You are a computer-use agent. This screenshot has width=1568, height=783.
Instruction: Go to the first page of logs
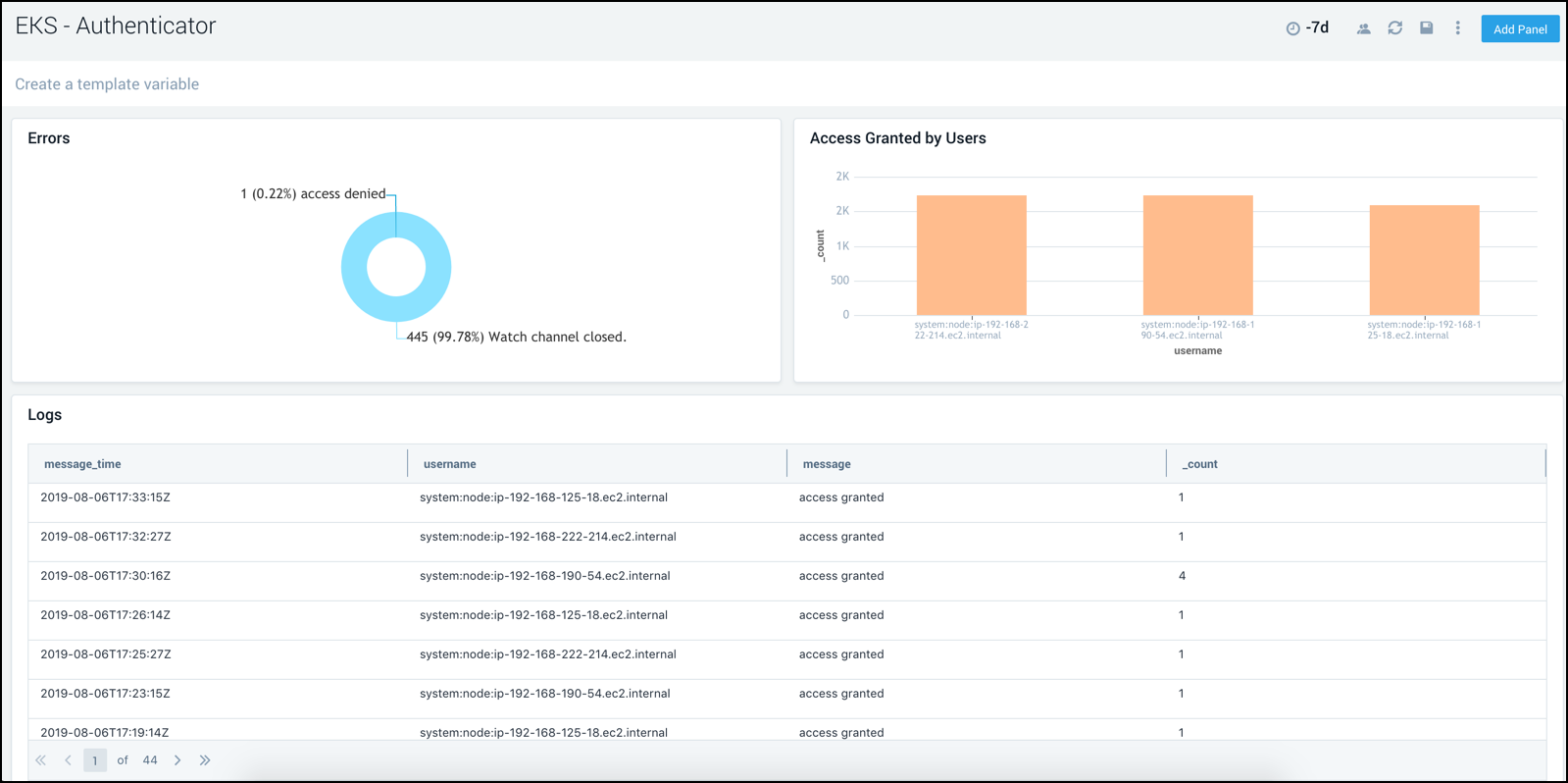point(40,760)
